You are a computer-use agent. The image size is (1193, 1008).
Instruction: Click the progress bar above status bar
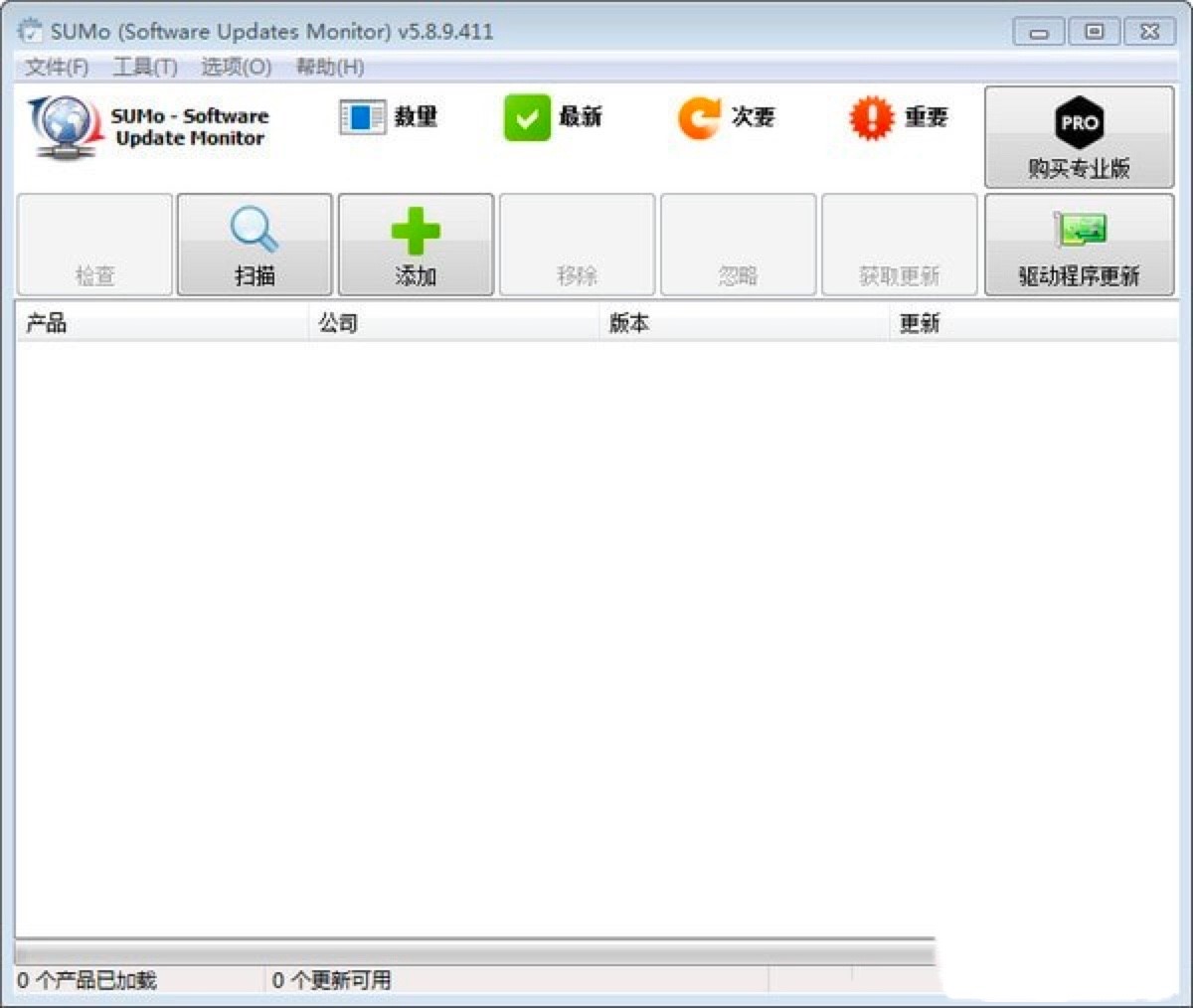click(474, 952)
